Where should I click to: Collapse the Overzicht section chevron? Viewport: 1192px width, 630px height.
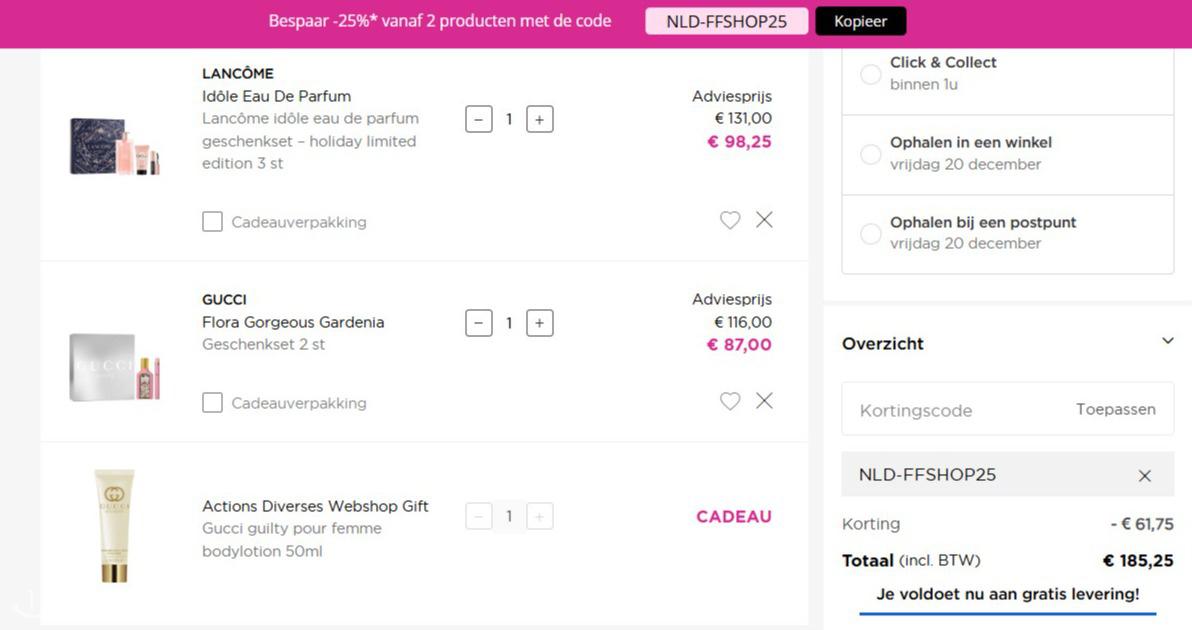(x=1168, y=341)
